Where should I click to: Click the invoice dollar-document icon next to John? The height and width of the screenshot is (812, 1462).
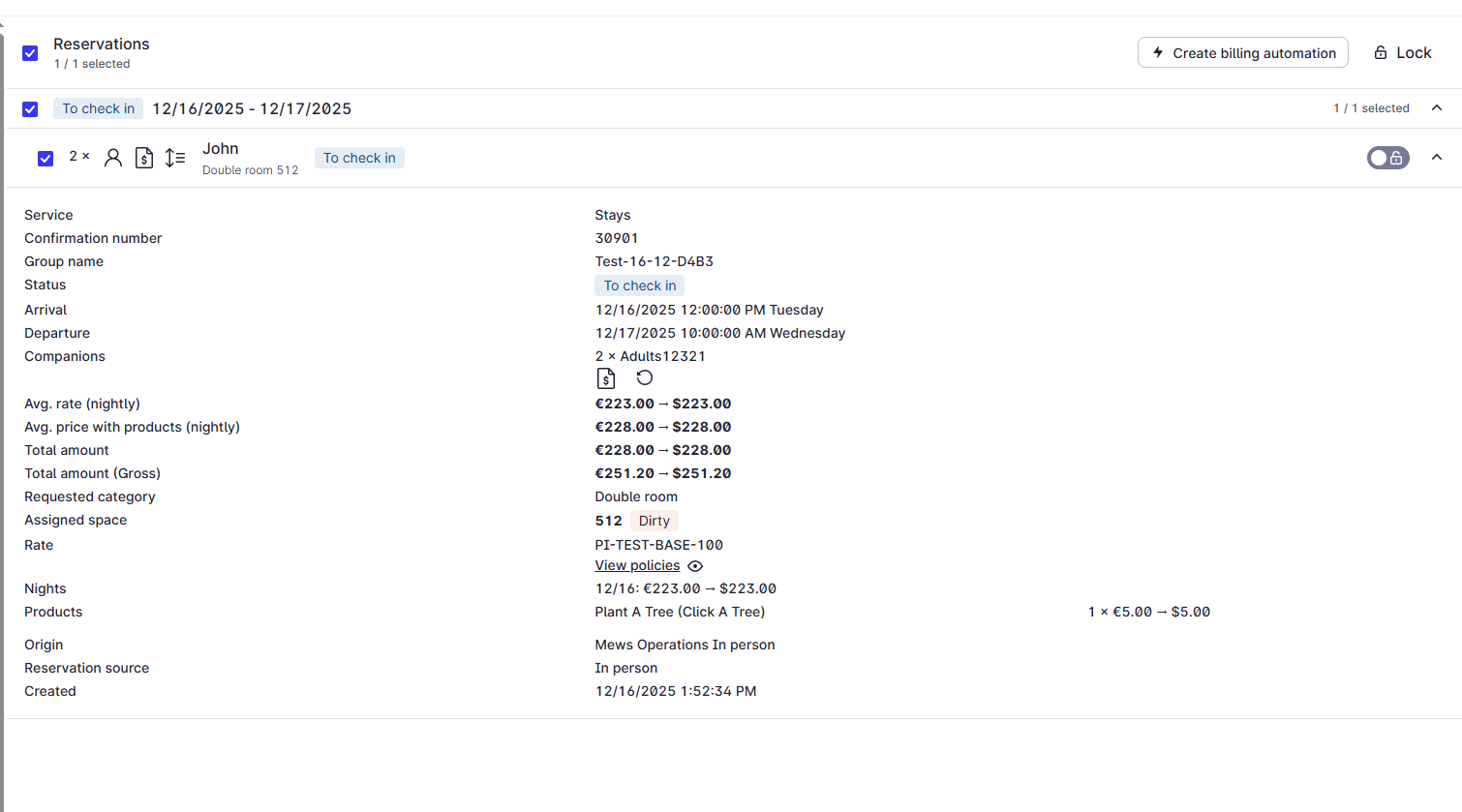(144, 157)
